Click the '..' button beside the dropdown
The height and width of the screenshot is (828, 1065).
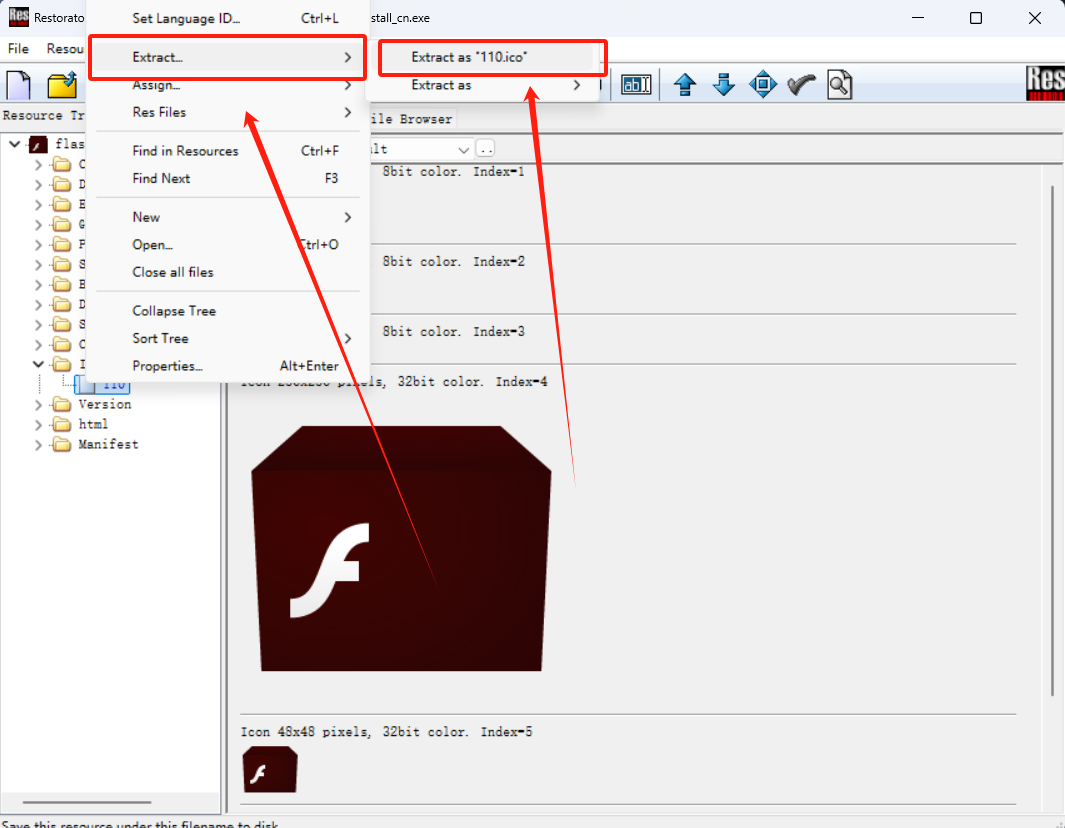pos(486,149)
